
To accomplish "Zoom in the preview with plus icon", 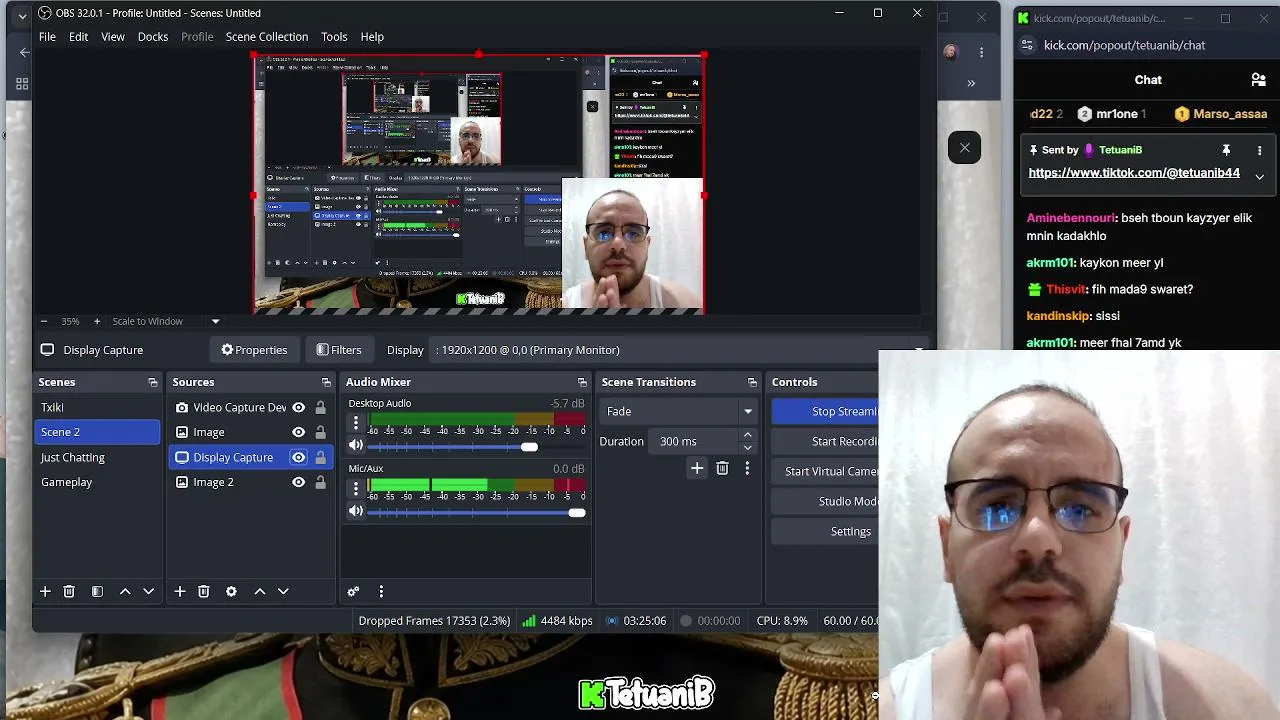I will click(x=96, y=321).
